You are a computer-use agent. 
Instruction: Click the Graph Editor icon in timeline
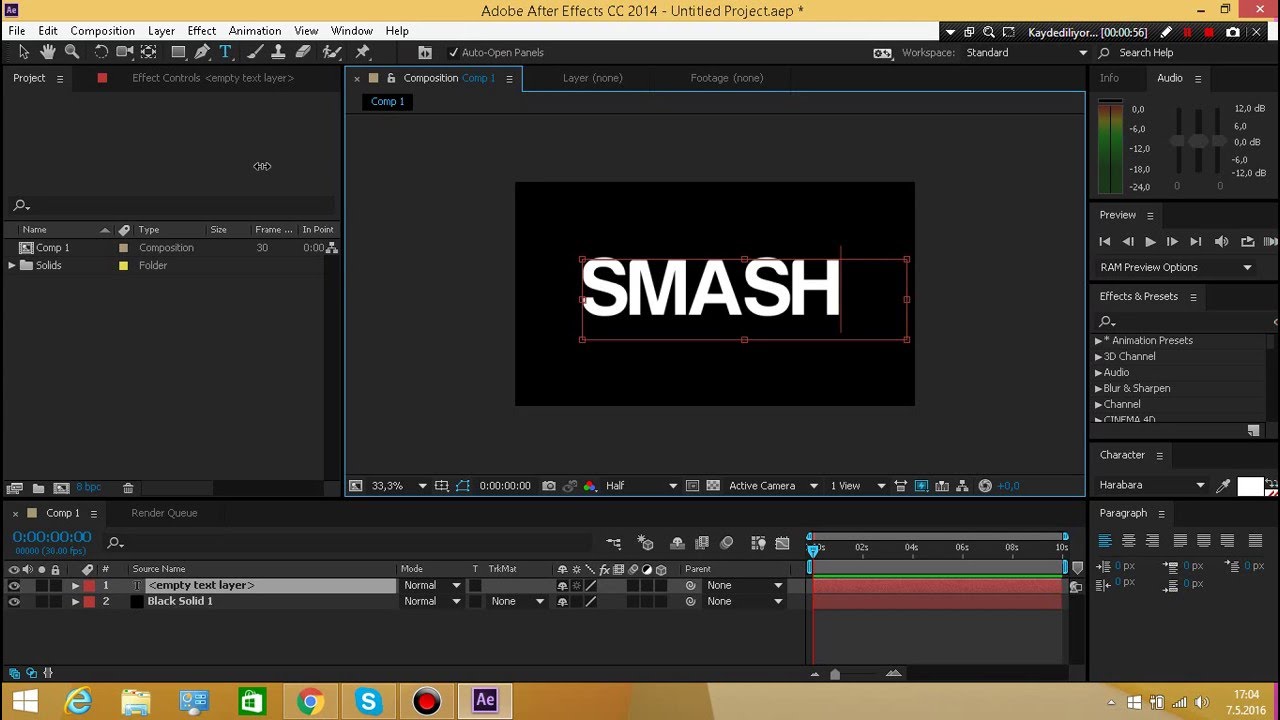(x=782, y=543)
